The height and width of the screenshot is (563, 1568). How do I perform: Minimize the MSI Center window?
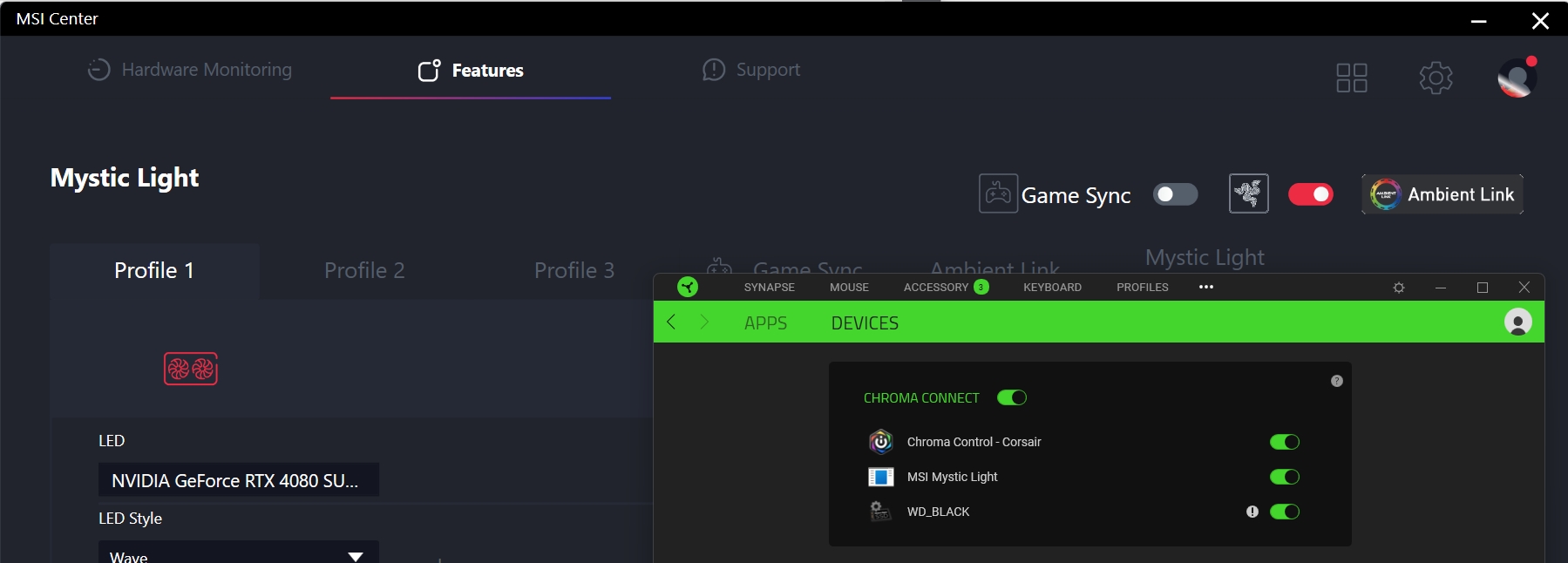tap(1479, 21)
